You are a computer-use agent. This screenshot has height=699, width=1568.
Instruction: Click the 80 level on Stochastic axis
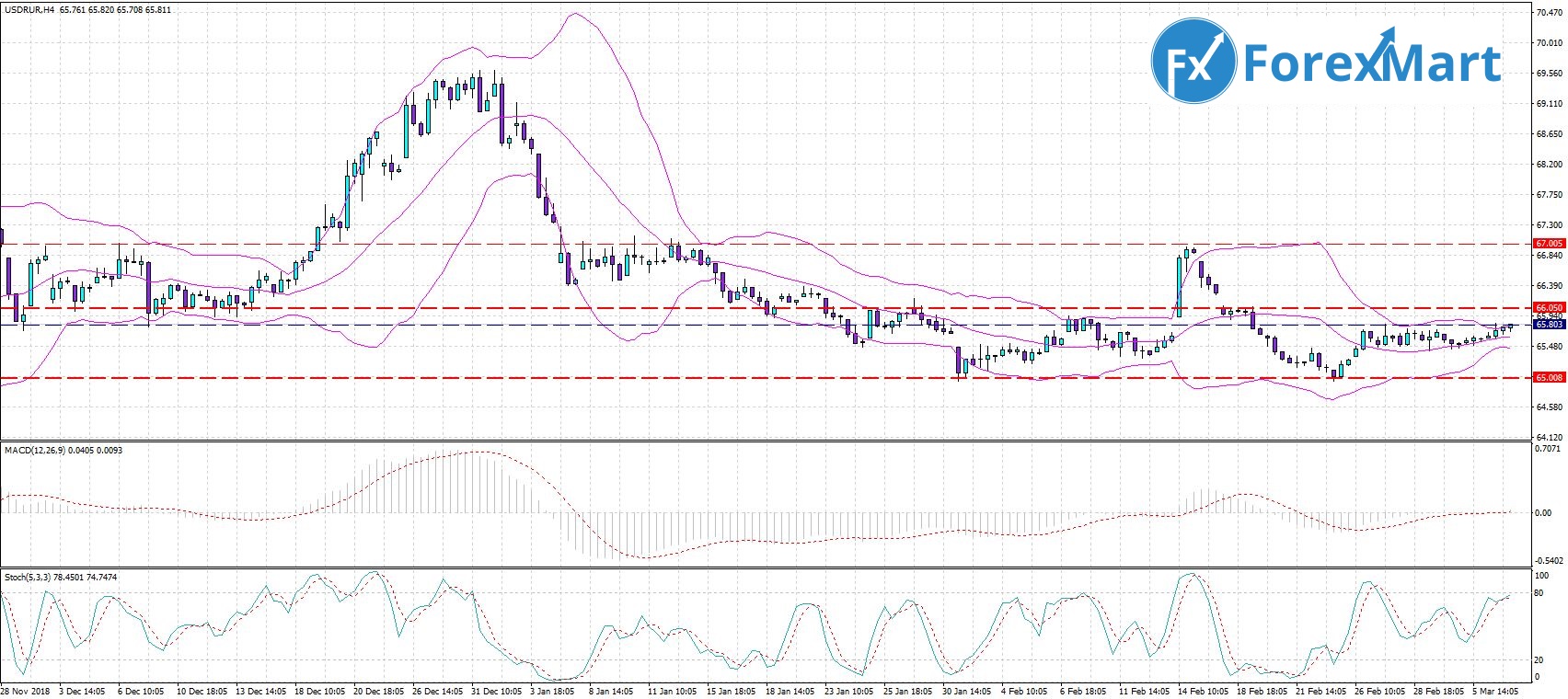tap(1538, 593)
